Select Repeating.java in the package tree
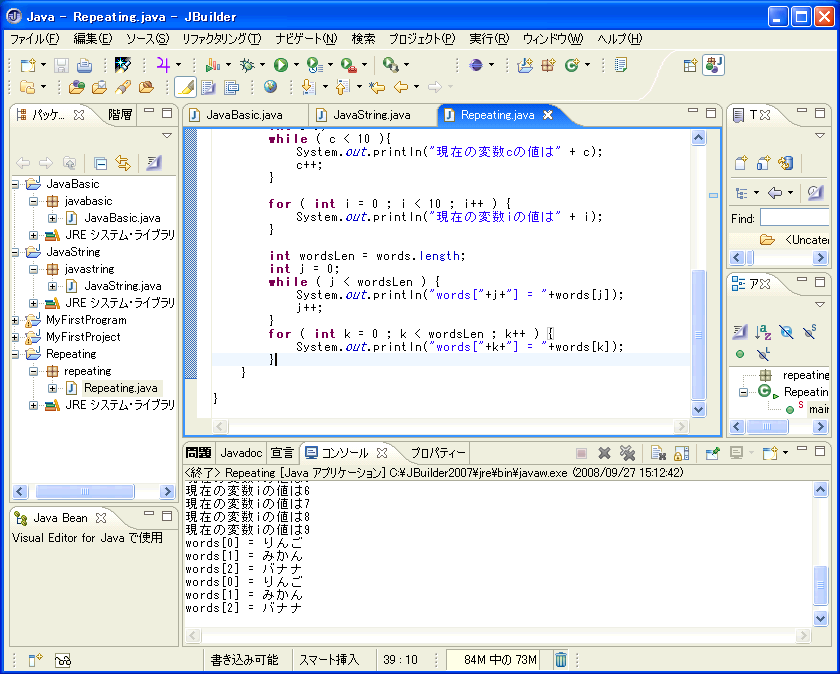 [121, 388]
